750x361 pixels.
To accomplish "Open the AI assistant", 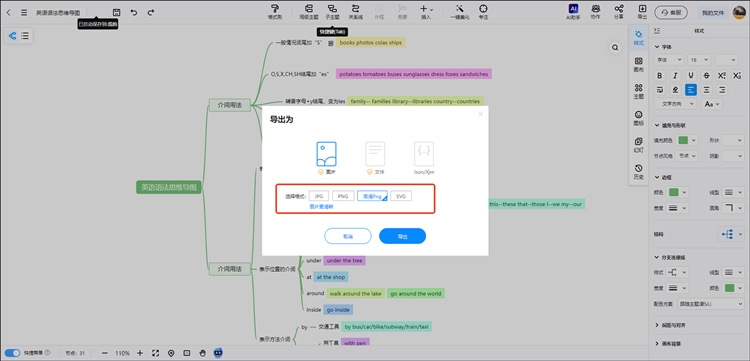I will [573, 11].
